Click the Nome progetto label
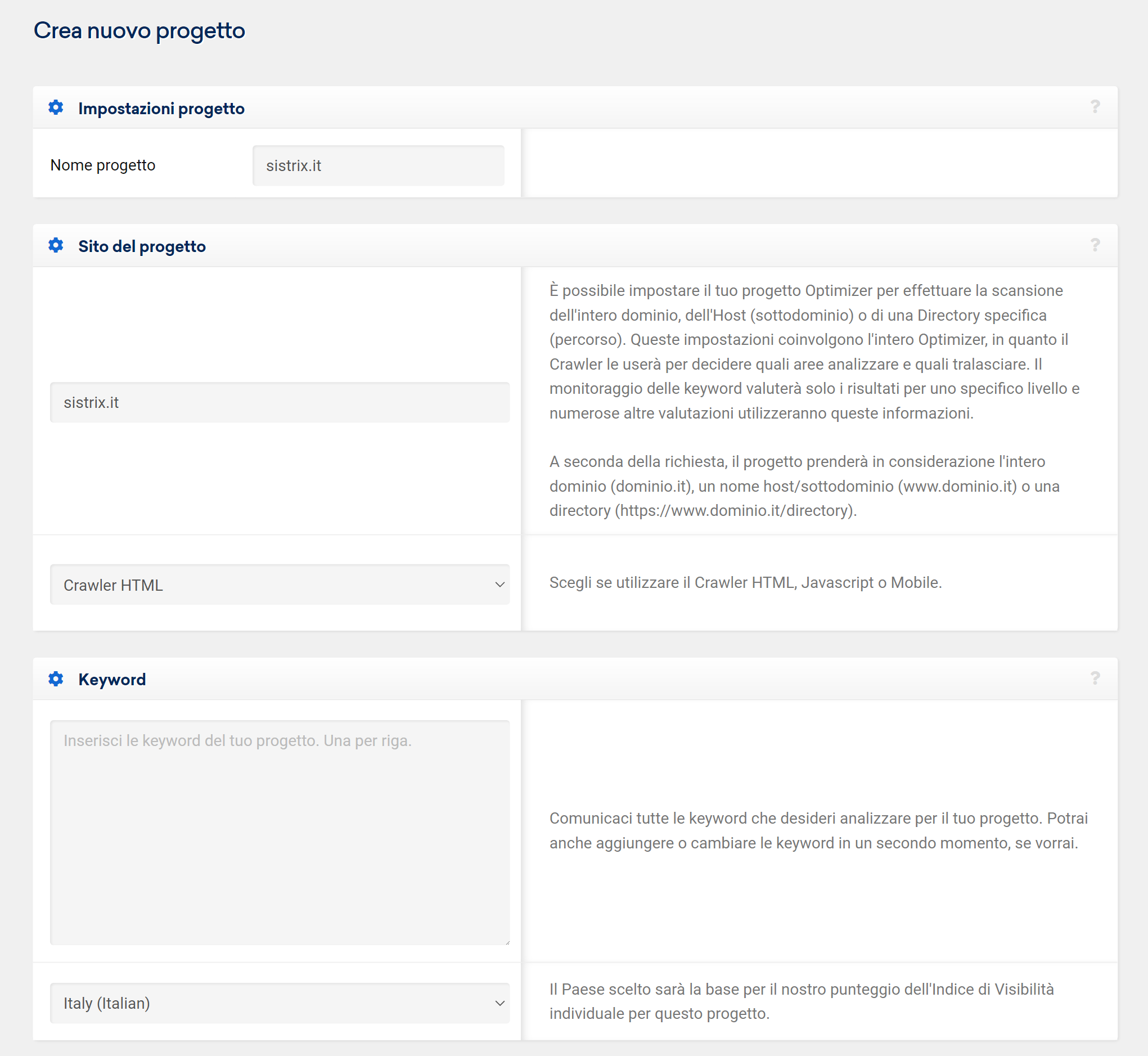This screenshot has width=1148, height=1056. (x=103, y=165)
